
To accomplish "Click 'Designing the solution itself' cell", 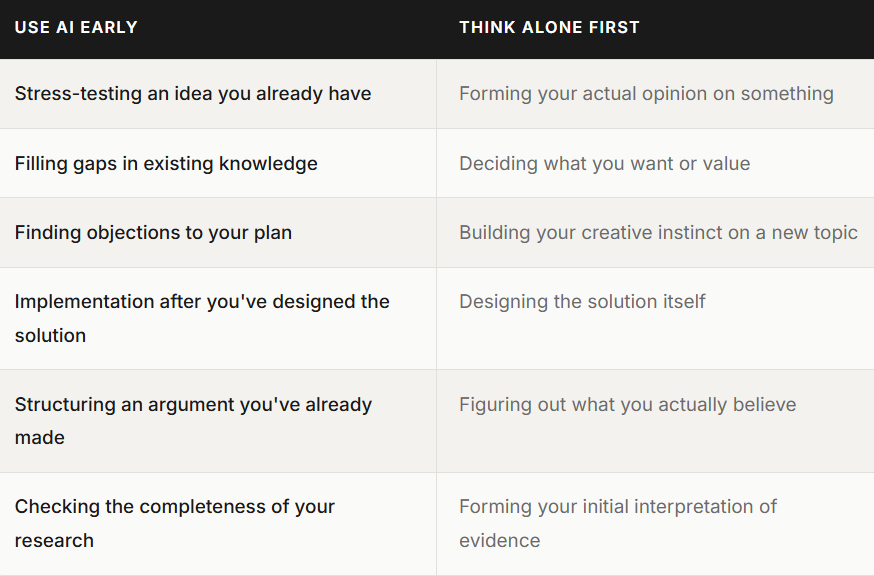I will pos(656,318).
